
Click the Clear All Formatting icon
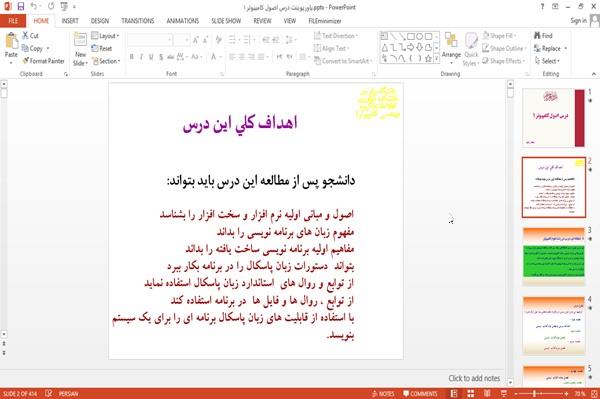pyautogui.click(x=218, y=40)
